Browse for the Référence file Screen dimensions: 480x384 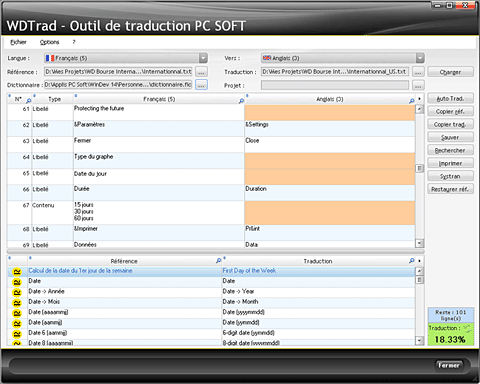click(201, 72)
